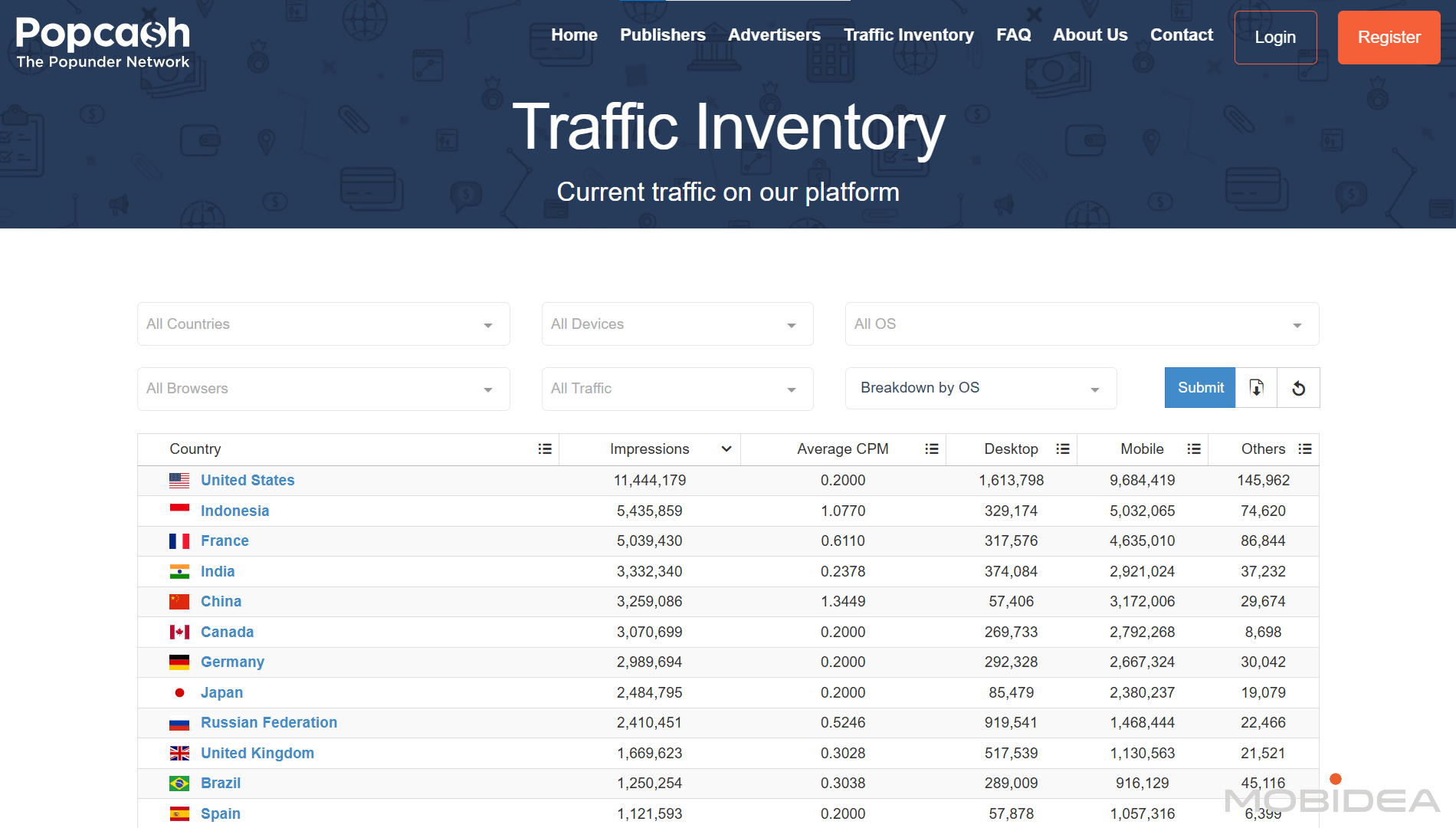Select the United States impressions value 11,444,179
The width and height of the screenshot is (1456, 828).
click(650, 480)
